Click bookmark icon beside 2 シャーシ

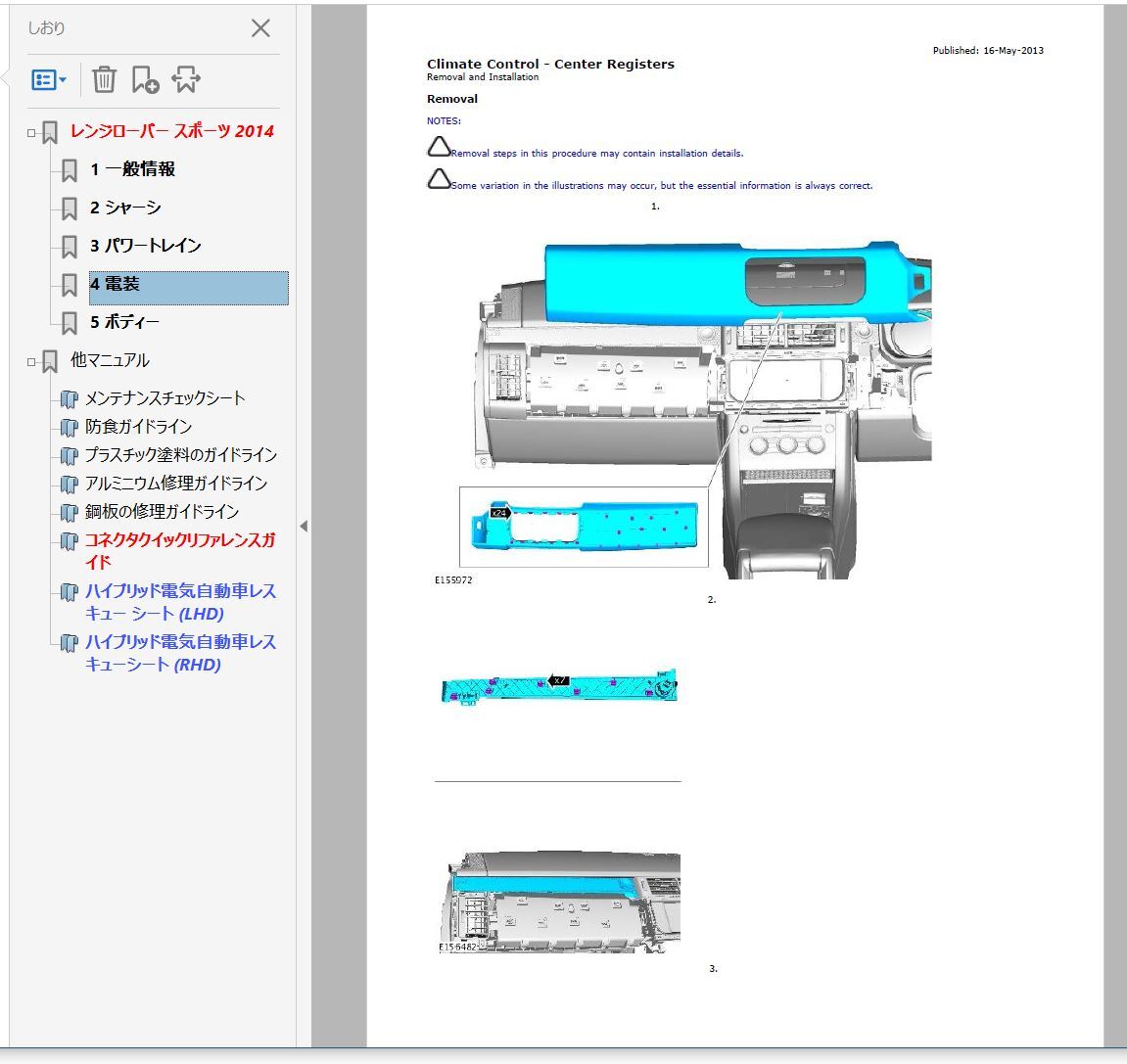(69, 209)
